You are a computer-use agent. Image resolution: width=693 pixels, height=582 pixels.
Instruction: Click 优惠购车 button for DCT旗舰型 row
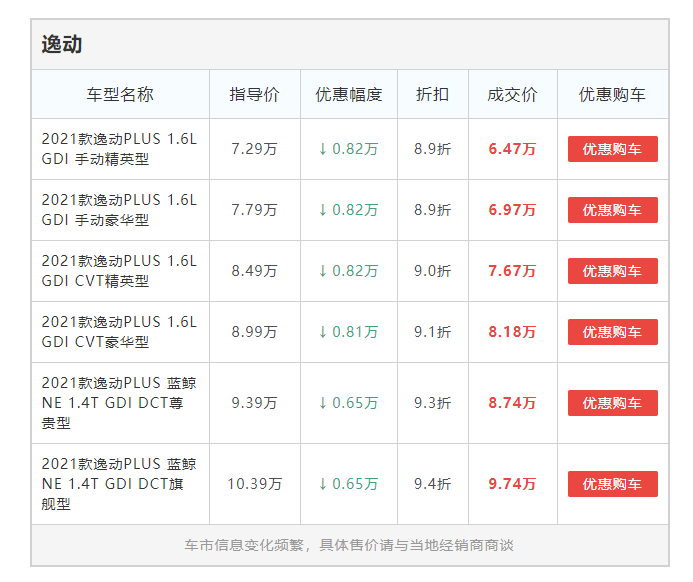613,484
